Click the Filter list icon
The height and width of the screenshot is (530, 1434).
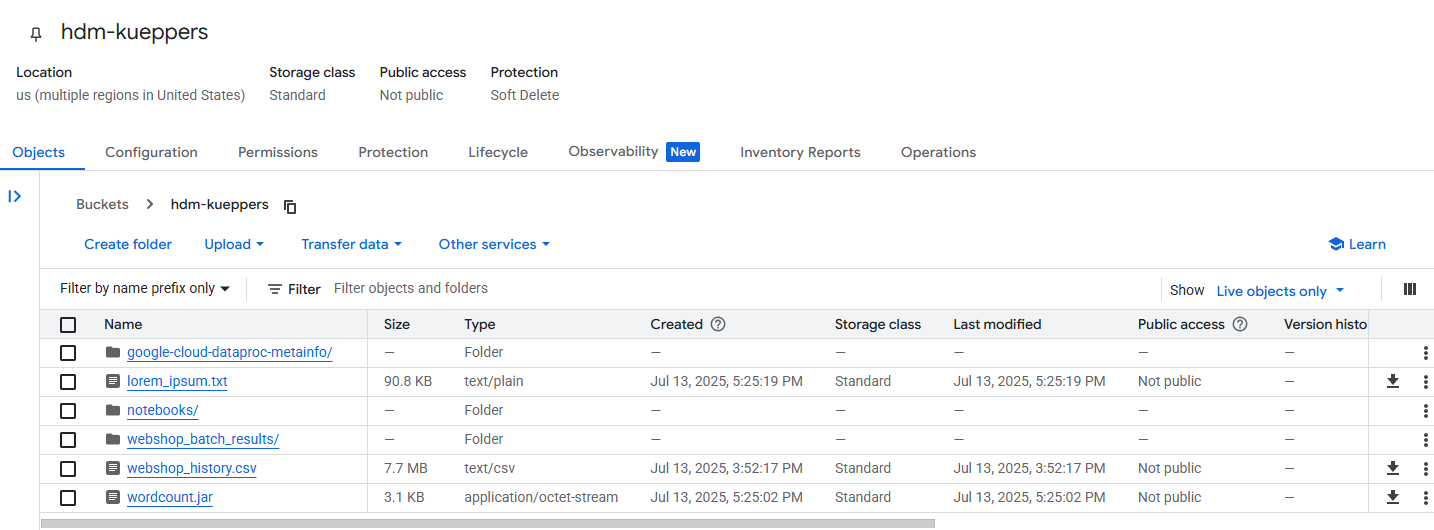tap(275, 289)
